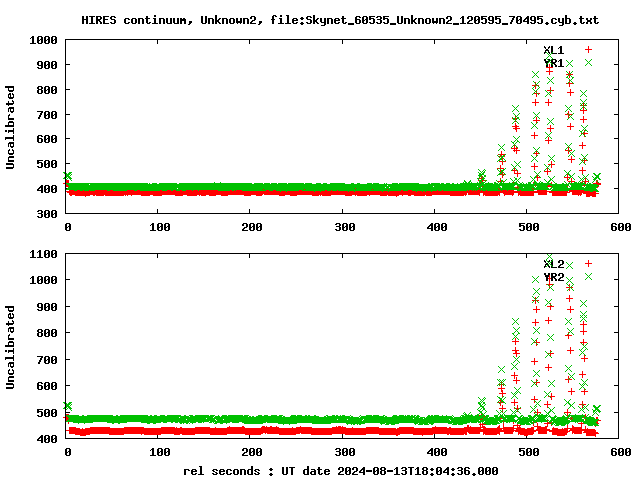Click the 500 x-axis tick under the XL2/YR2 plot

[x=529, y=452]
